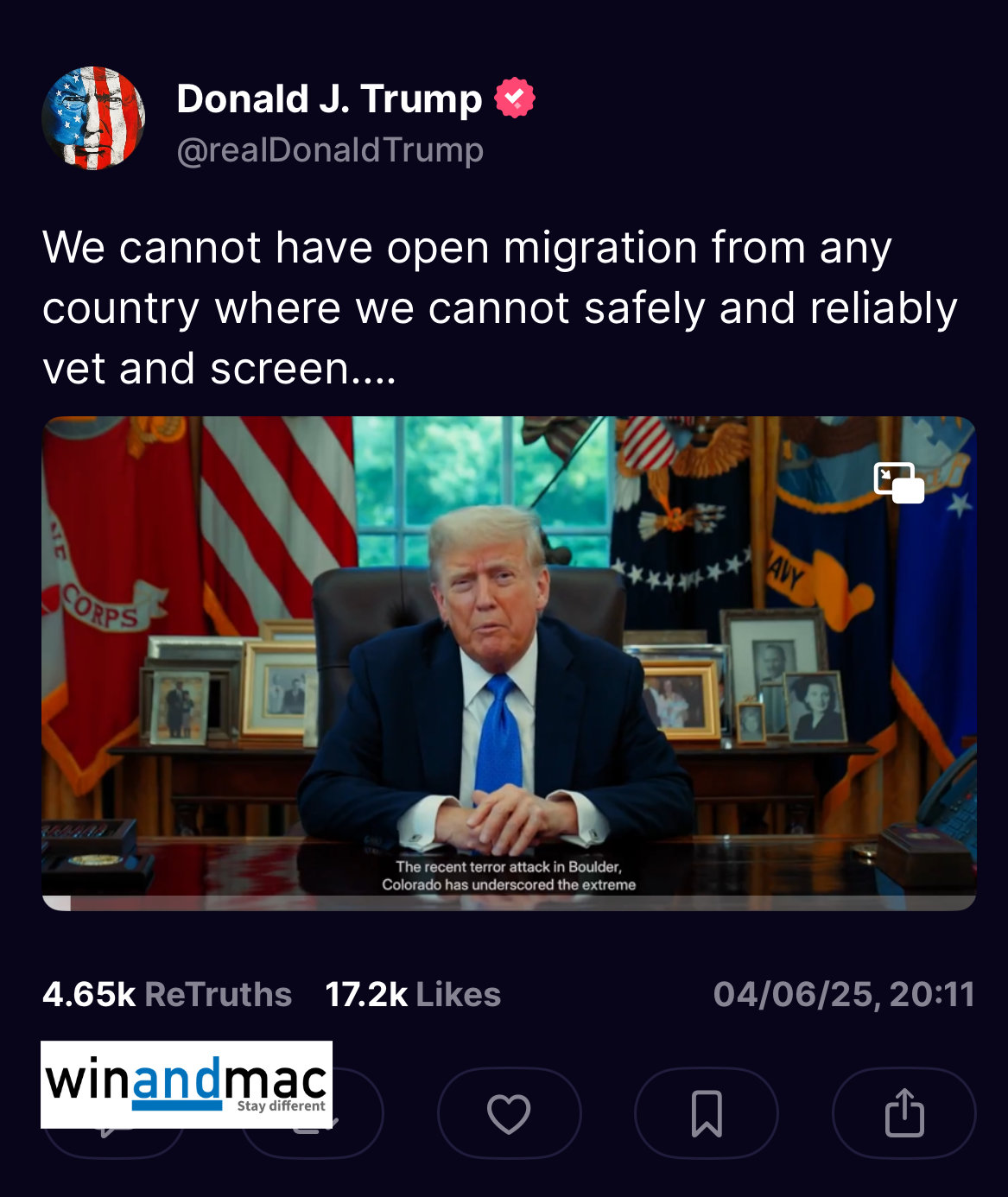View the 4.65k ReTruths list

coord(167,994)
